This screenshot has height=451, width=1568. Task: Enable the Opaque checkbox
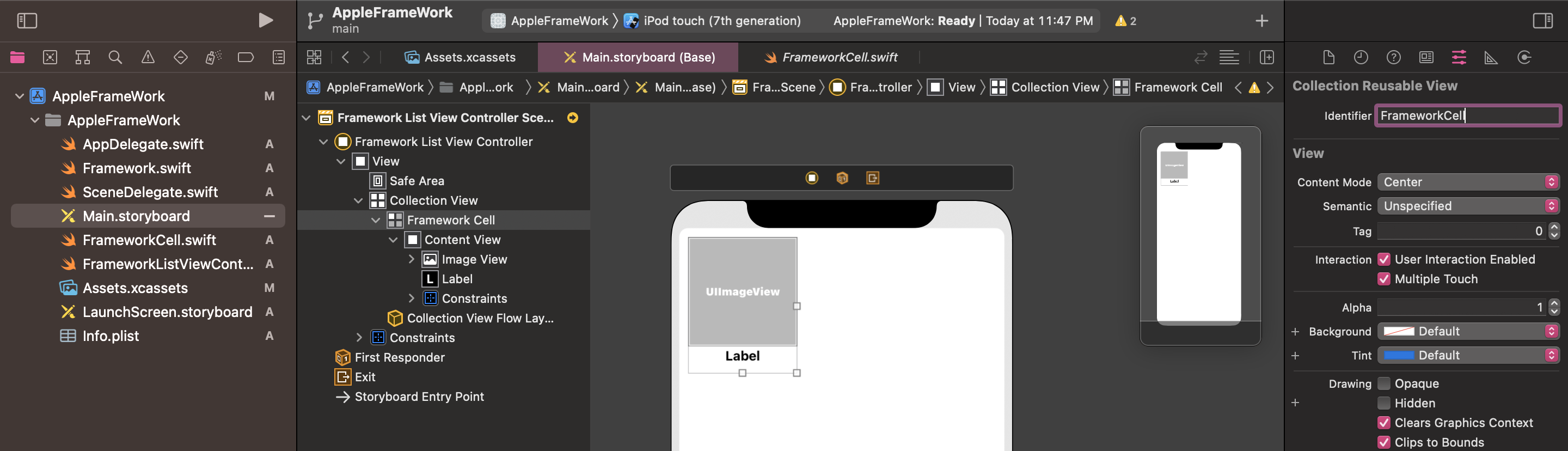coord(1383,383)
